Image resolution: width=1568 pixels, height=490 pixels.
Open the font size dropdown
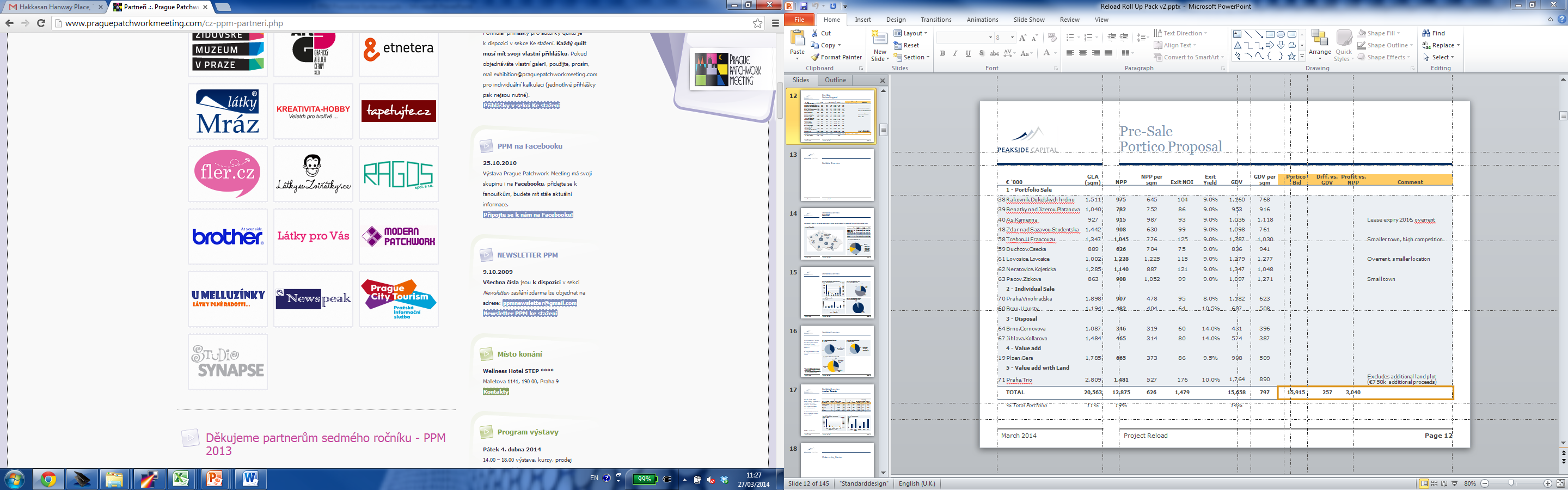[1012, 38]
